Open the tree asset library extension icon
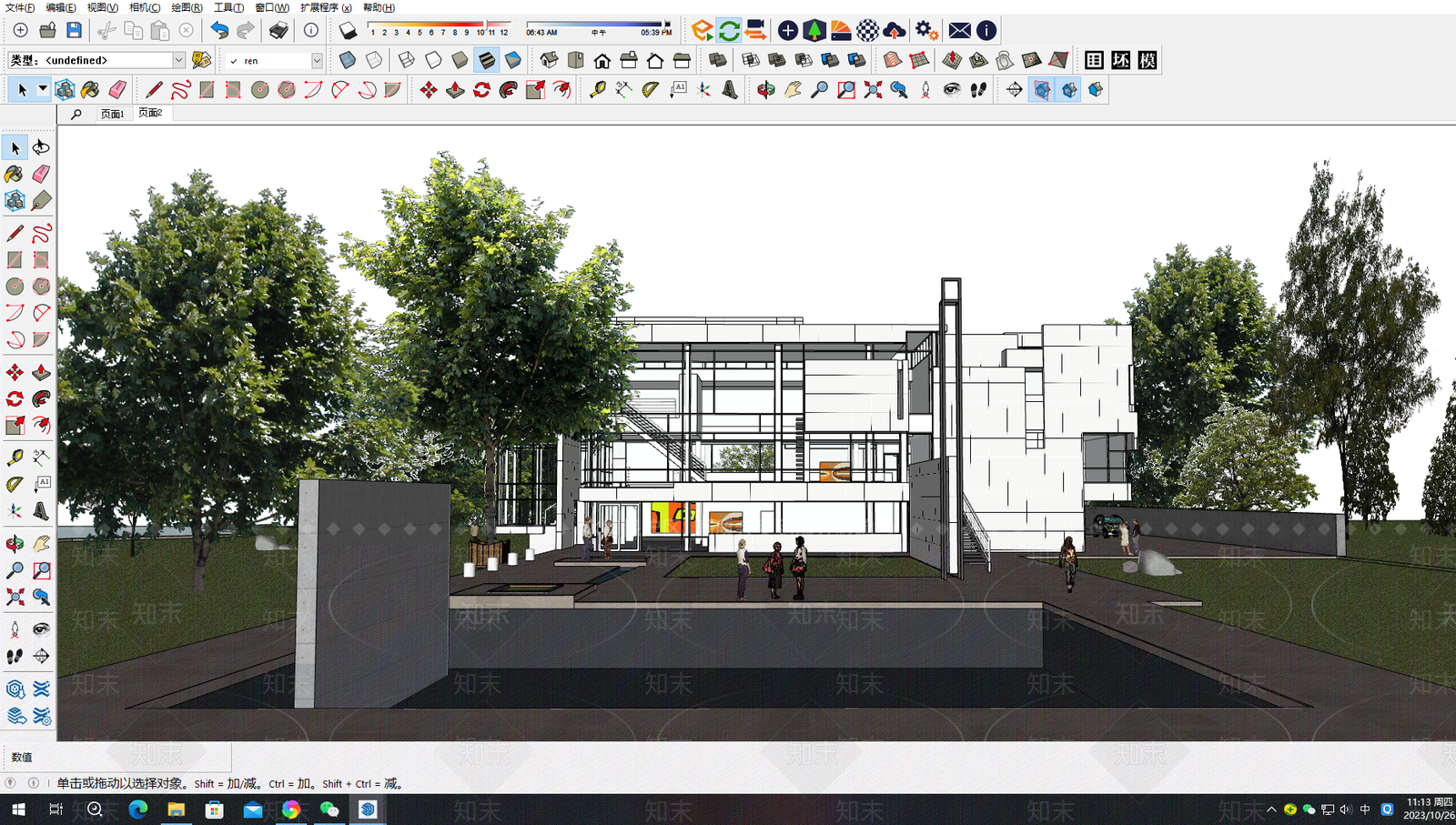Screen dimensions: 1456x825 click(814, 30)
